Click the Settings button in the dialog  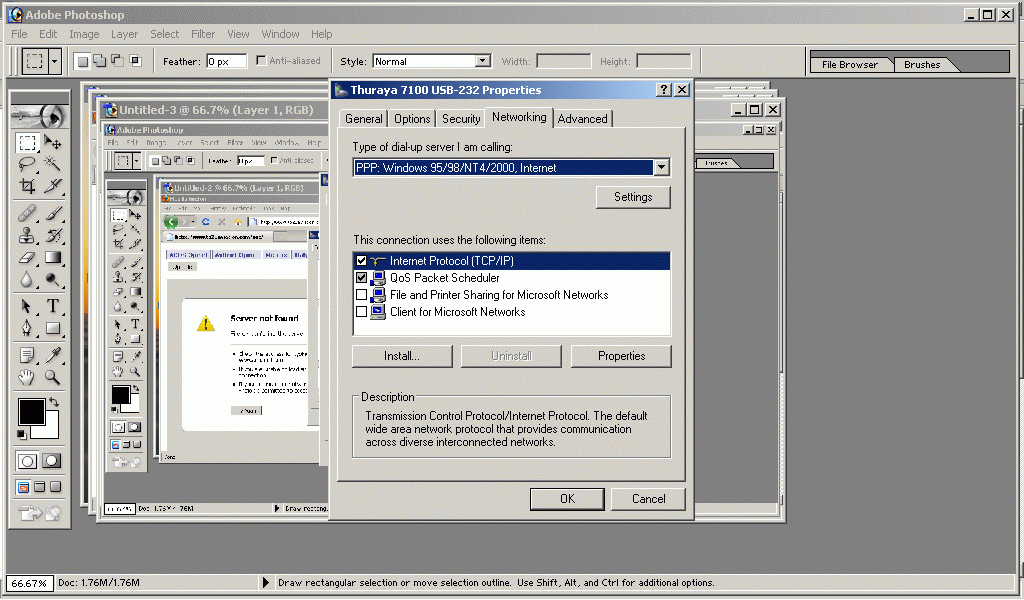633,197
